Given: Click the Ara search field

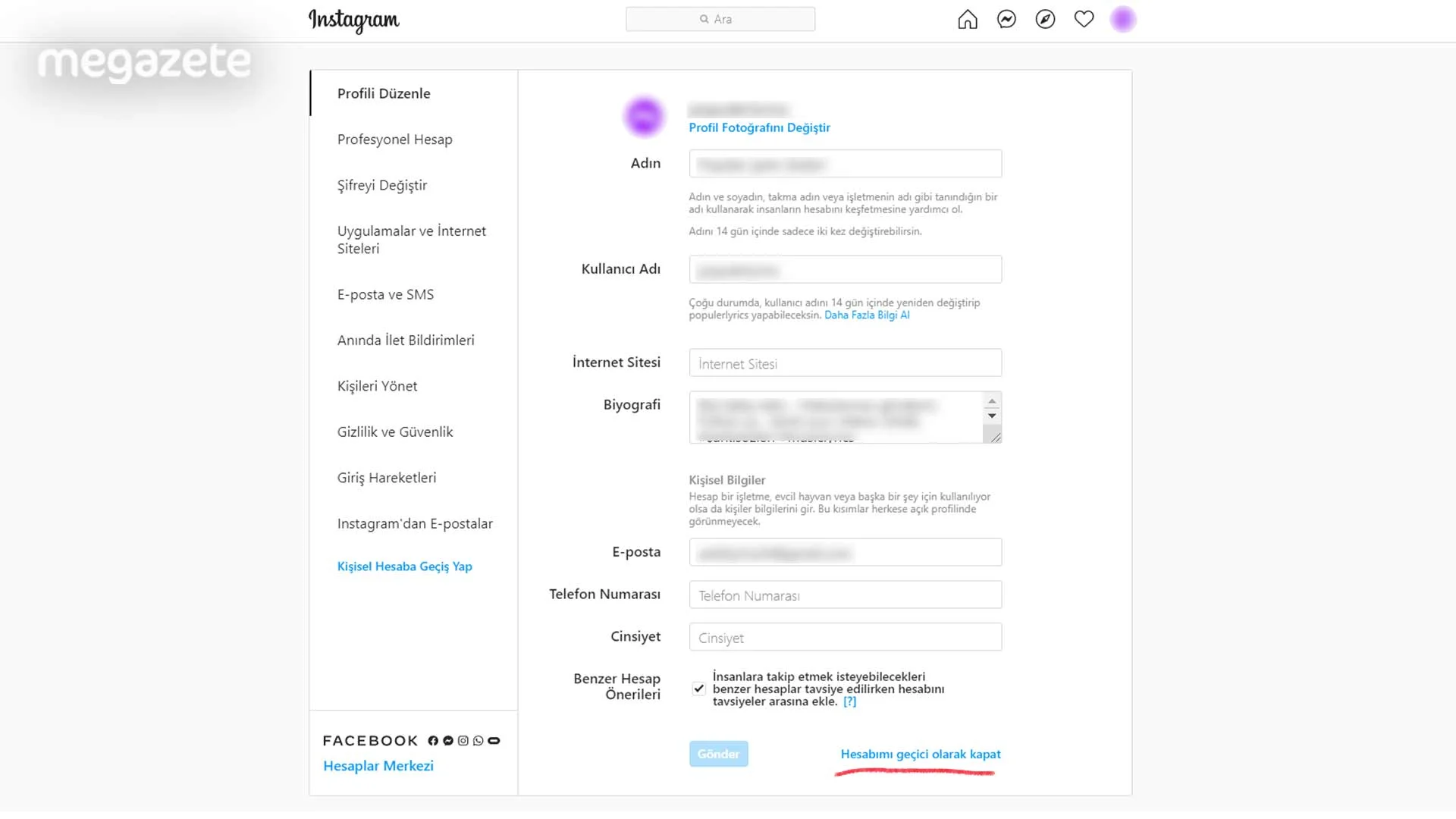Looking at the screenshot, I should [x=720, y=19].
